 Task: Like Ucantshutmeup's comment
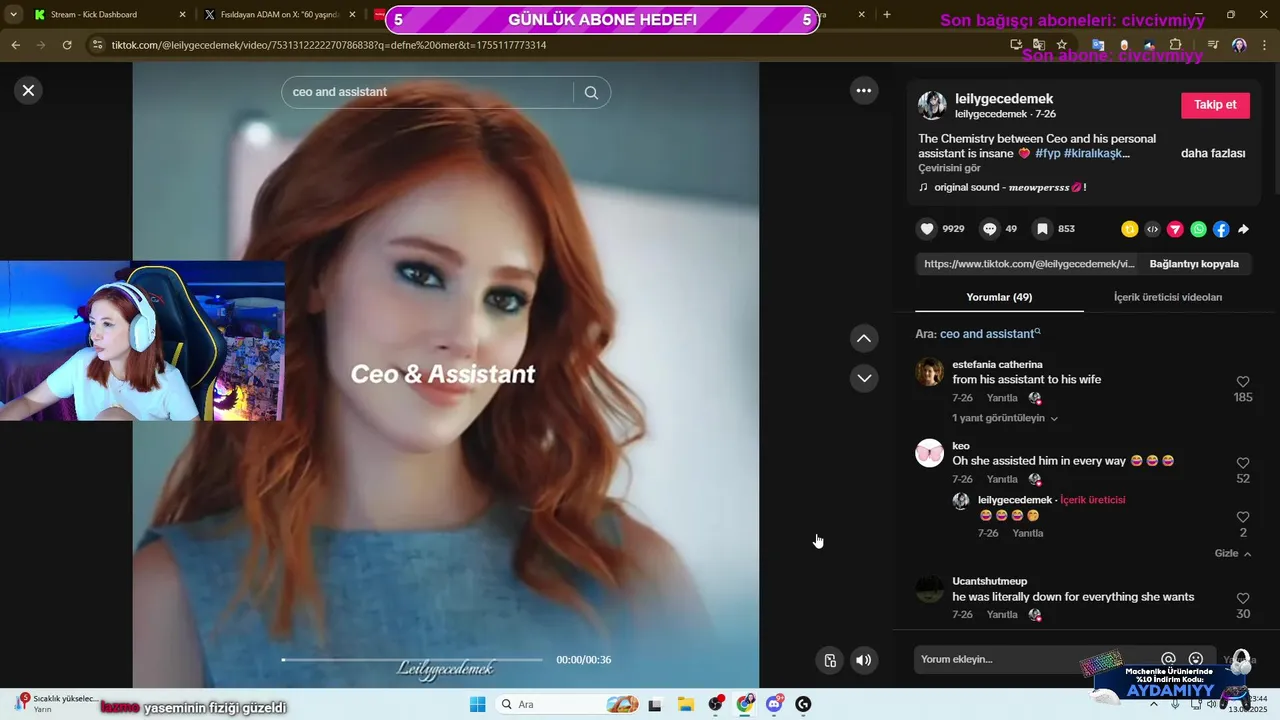pos(1243,598)
